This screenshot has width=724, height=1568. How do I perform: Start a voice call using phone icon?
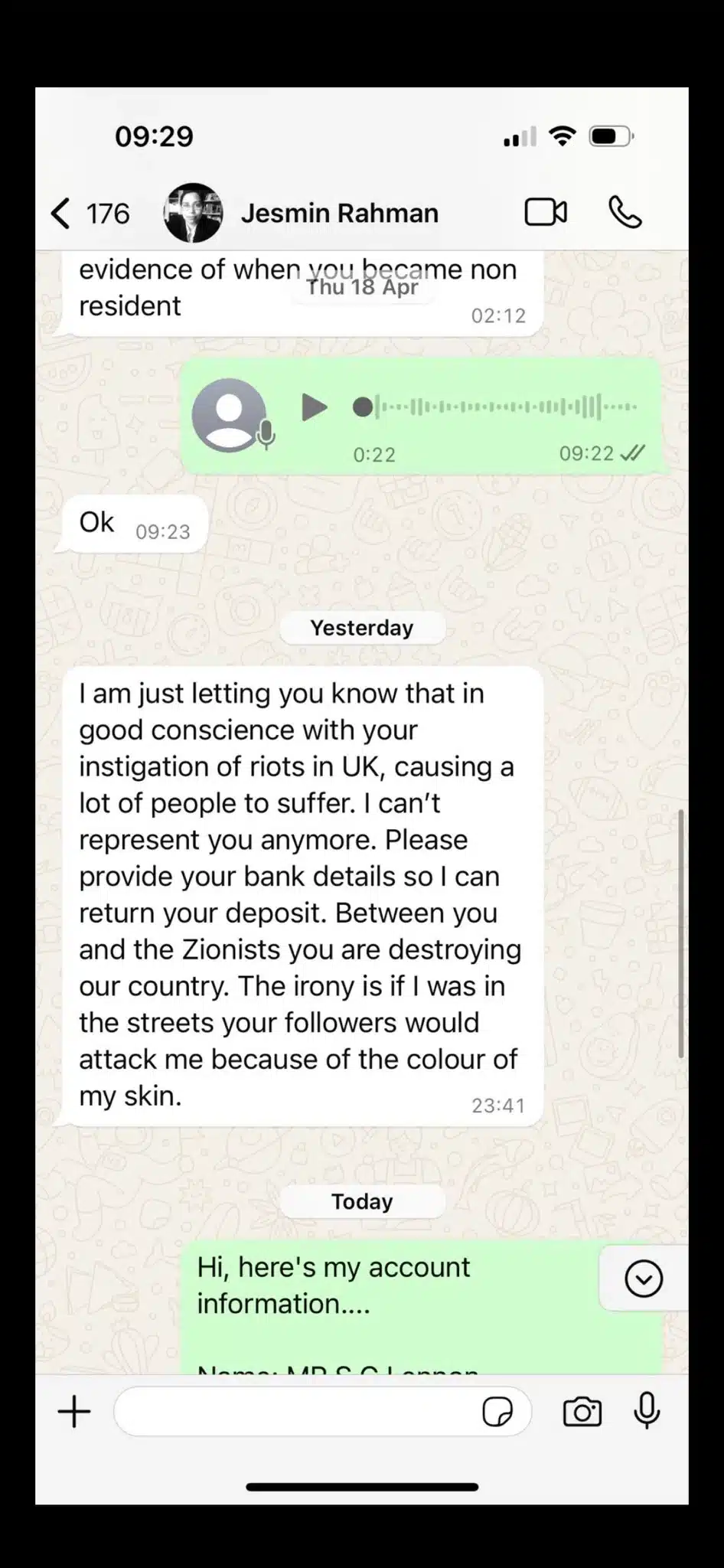coord(625,212)
